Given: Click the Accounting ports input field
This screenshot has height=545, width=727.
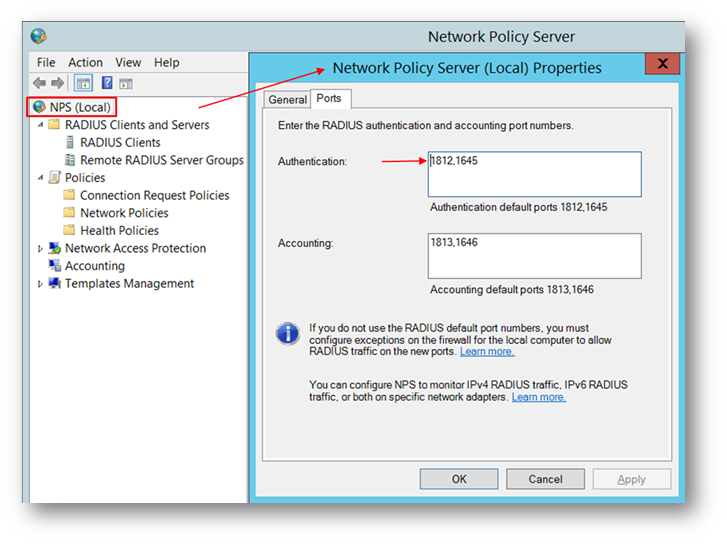Looking at the screenshot, I should [x=535, y=256].
